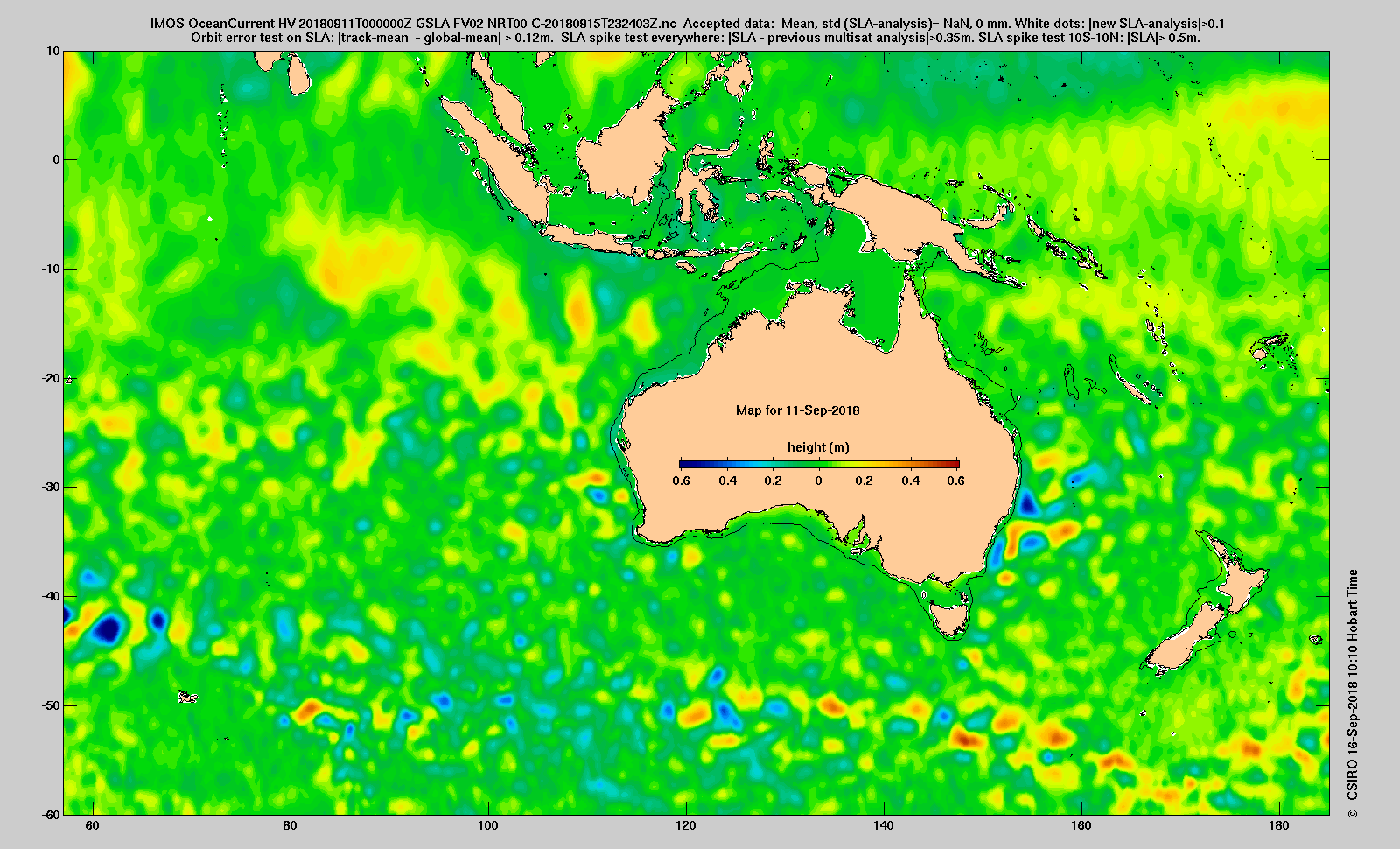Screen dimensions: 1400x849
Task: Click the green middle of the height colorbar
Action: click(819, 464)
